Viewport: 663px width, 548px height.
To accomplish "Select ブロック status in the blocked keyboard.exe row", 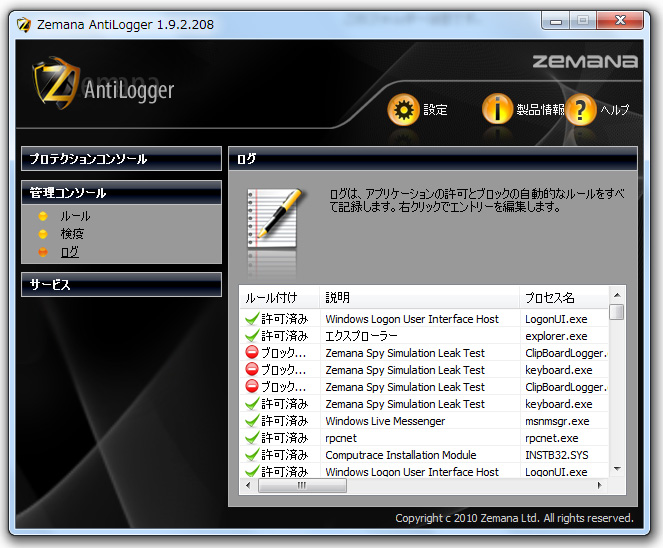I will point(283,370).
